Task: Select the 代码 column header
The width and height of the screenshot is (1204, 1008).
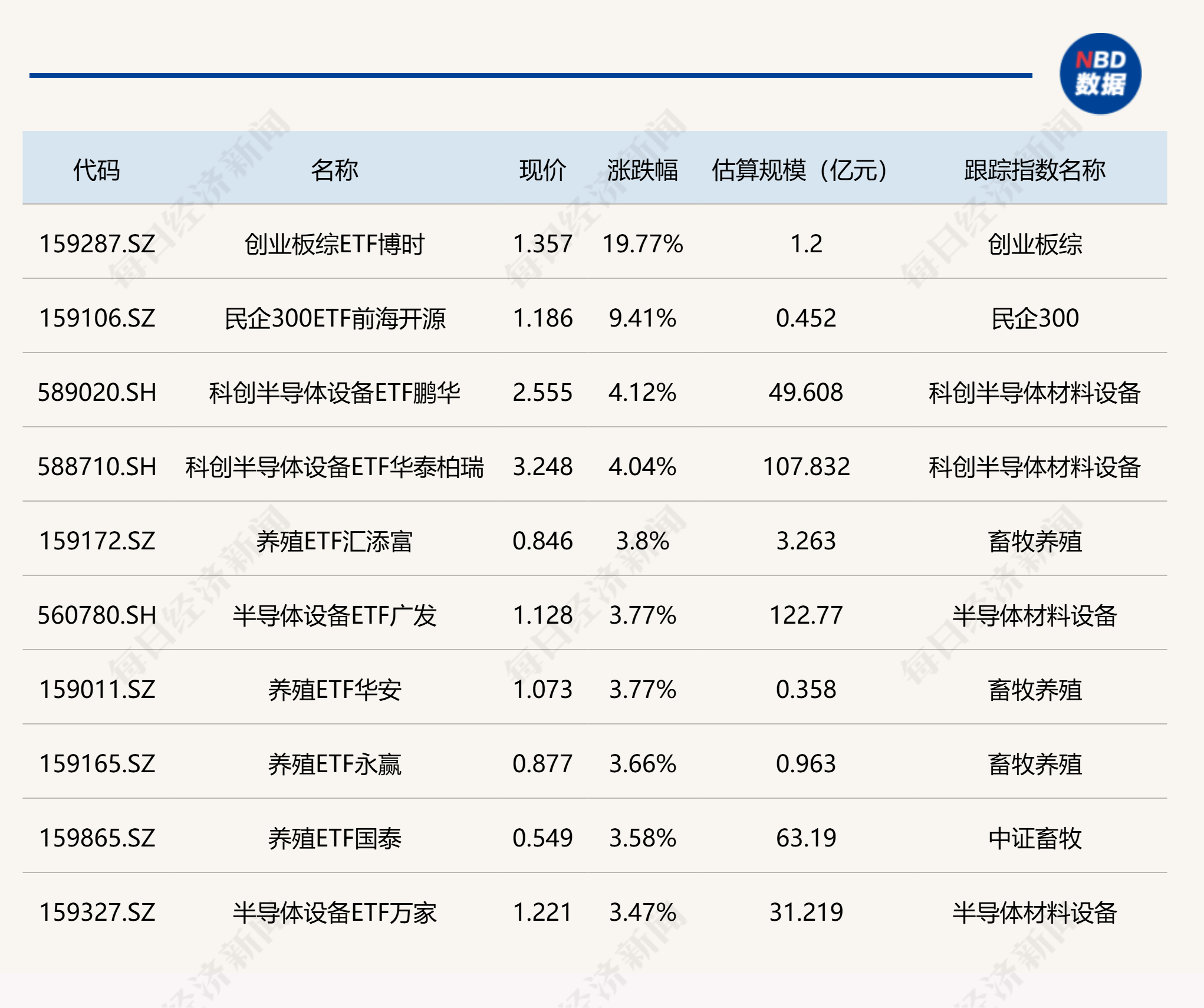Action: [97, 170]
